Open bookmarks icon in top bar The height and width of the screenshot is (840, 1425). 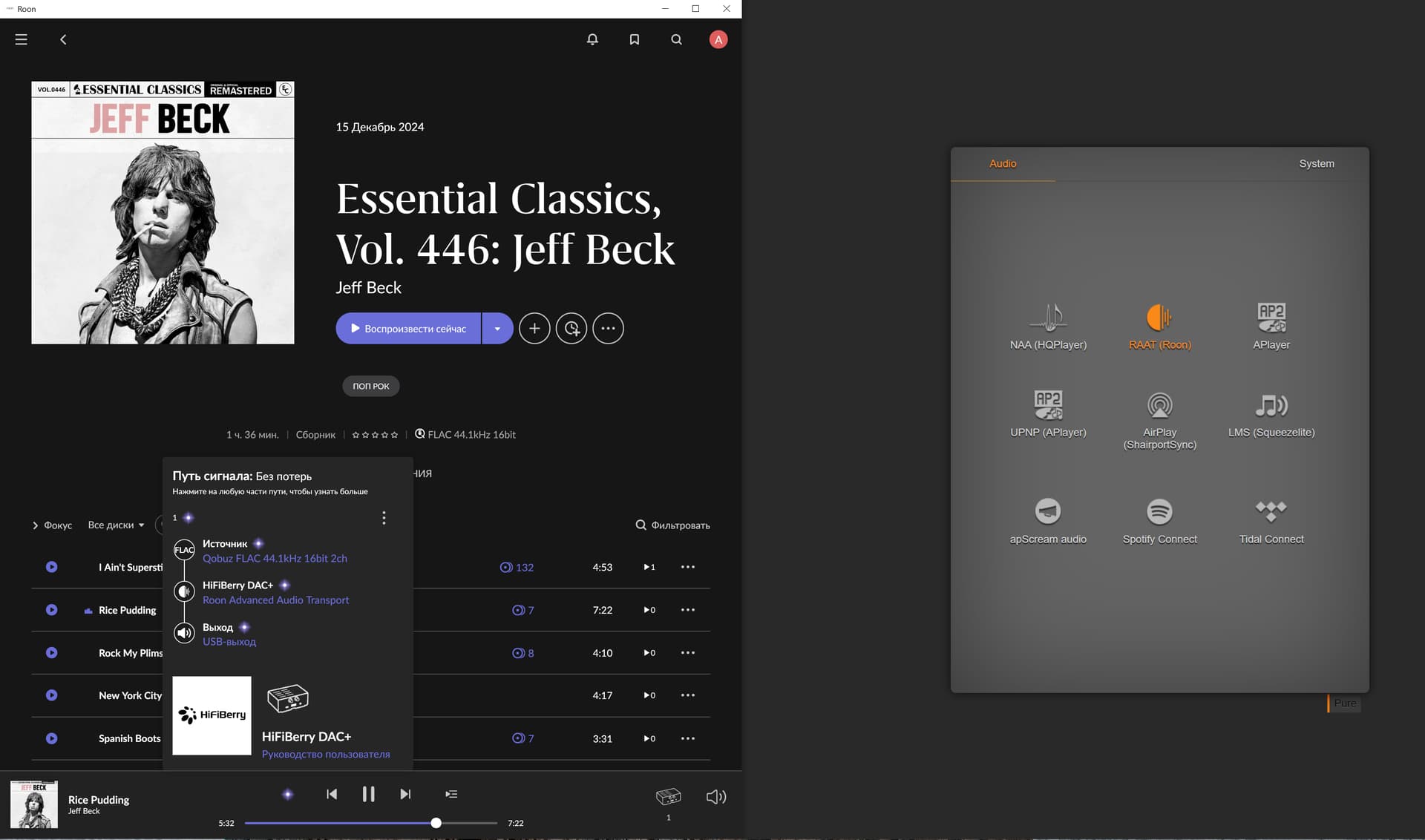[x=635, y=39]
